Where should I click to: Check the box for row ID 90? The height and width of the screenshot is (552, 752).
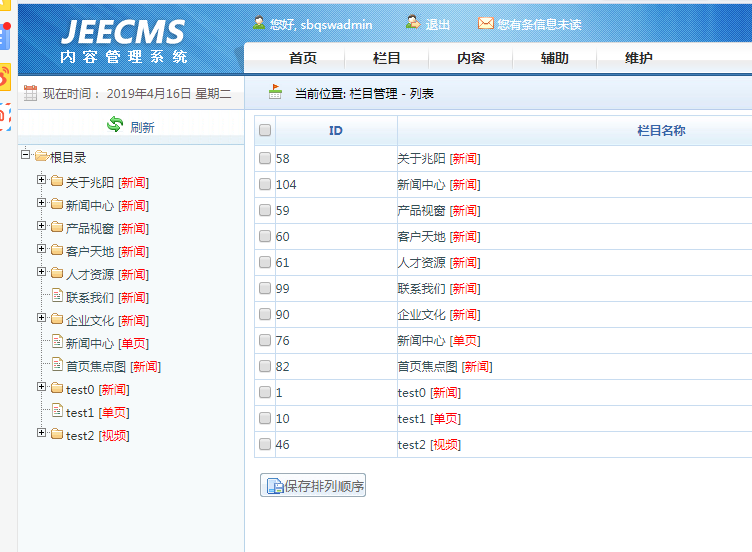[x=265, y=314]
